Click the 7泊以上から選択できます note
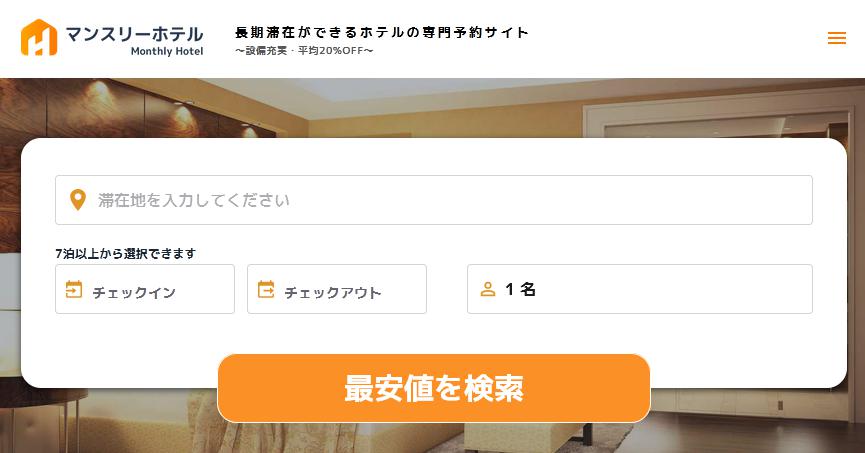865x453 pixels. (x=126, y=253)
